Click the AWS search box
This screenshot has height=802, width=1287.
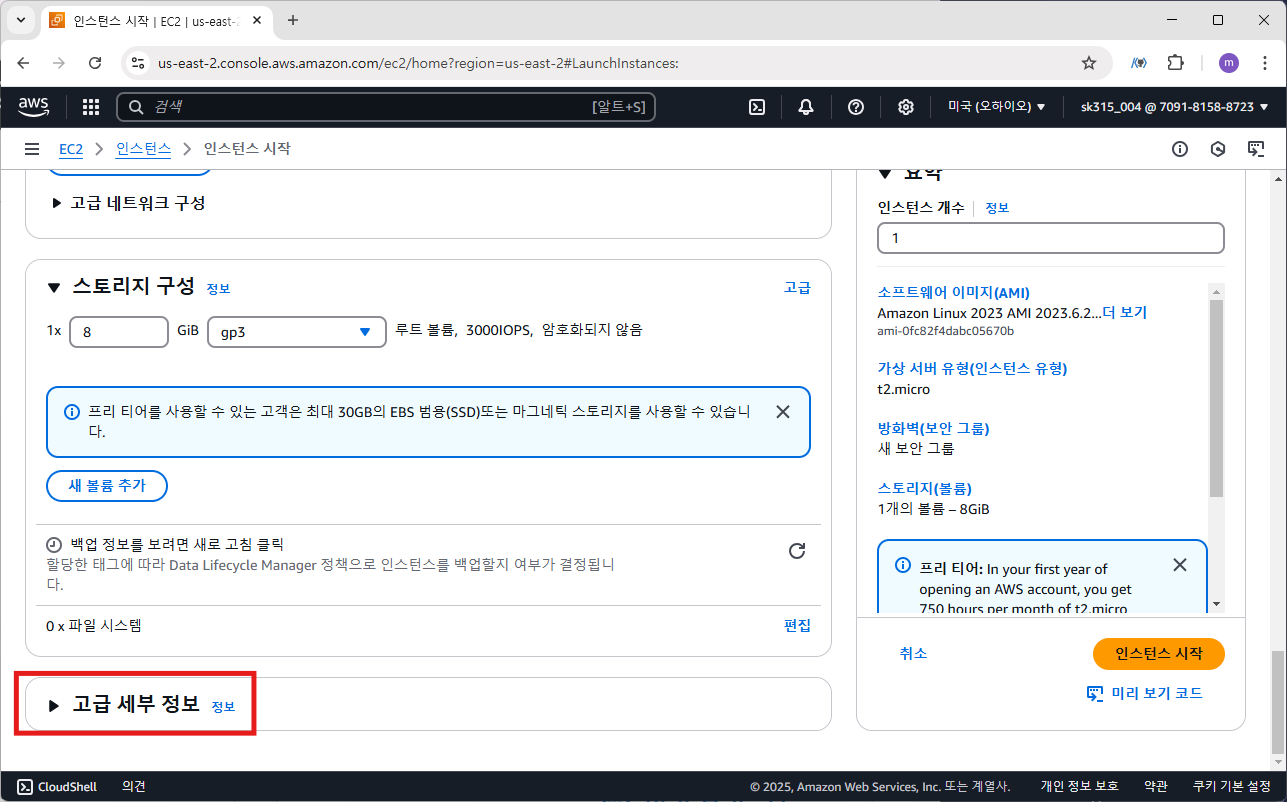(x=386, y=107)
